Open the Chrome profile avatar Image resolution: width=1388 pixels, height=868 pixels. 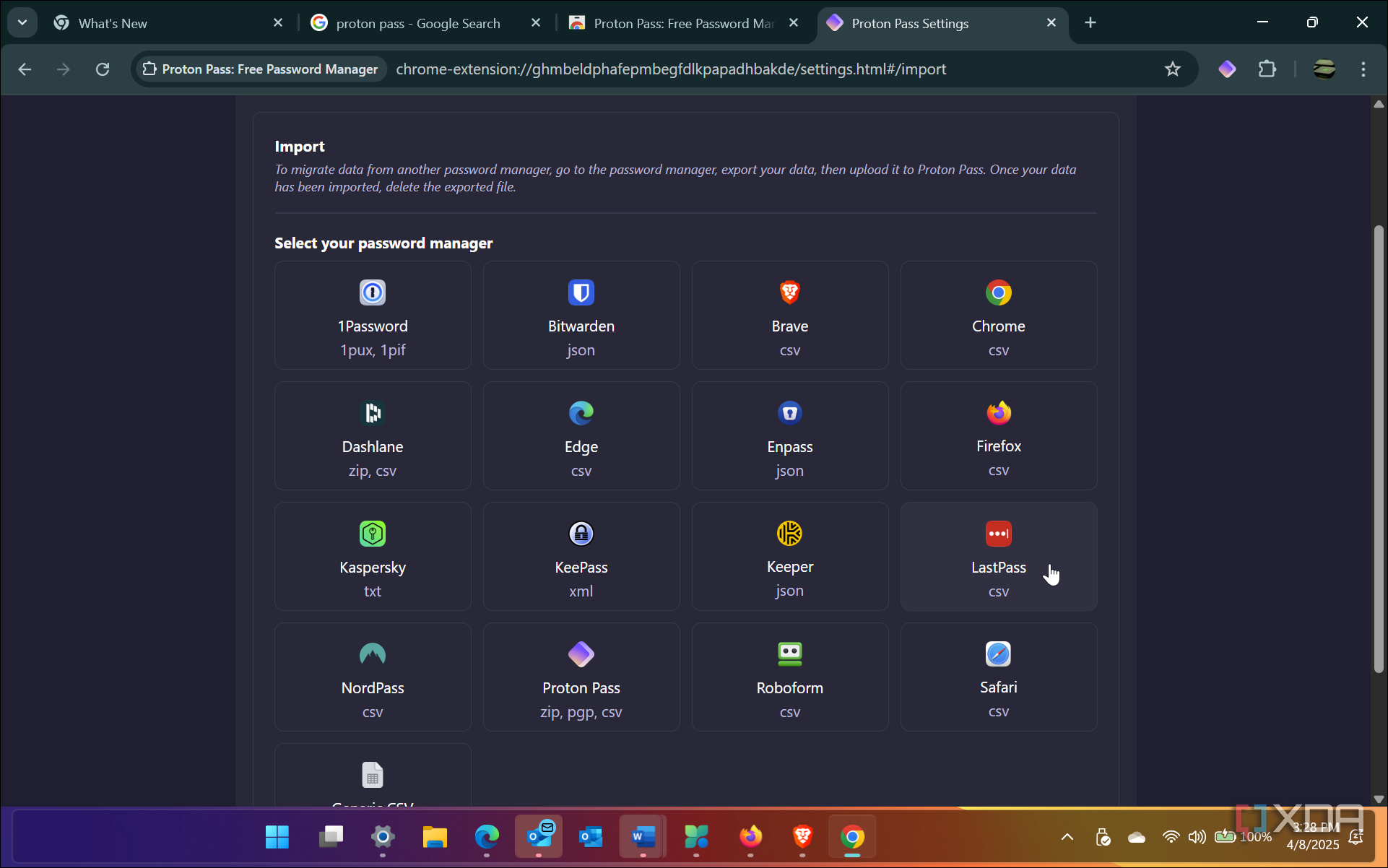1324,69
